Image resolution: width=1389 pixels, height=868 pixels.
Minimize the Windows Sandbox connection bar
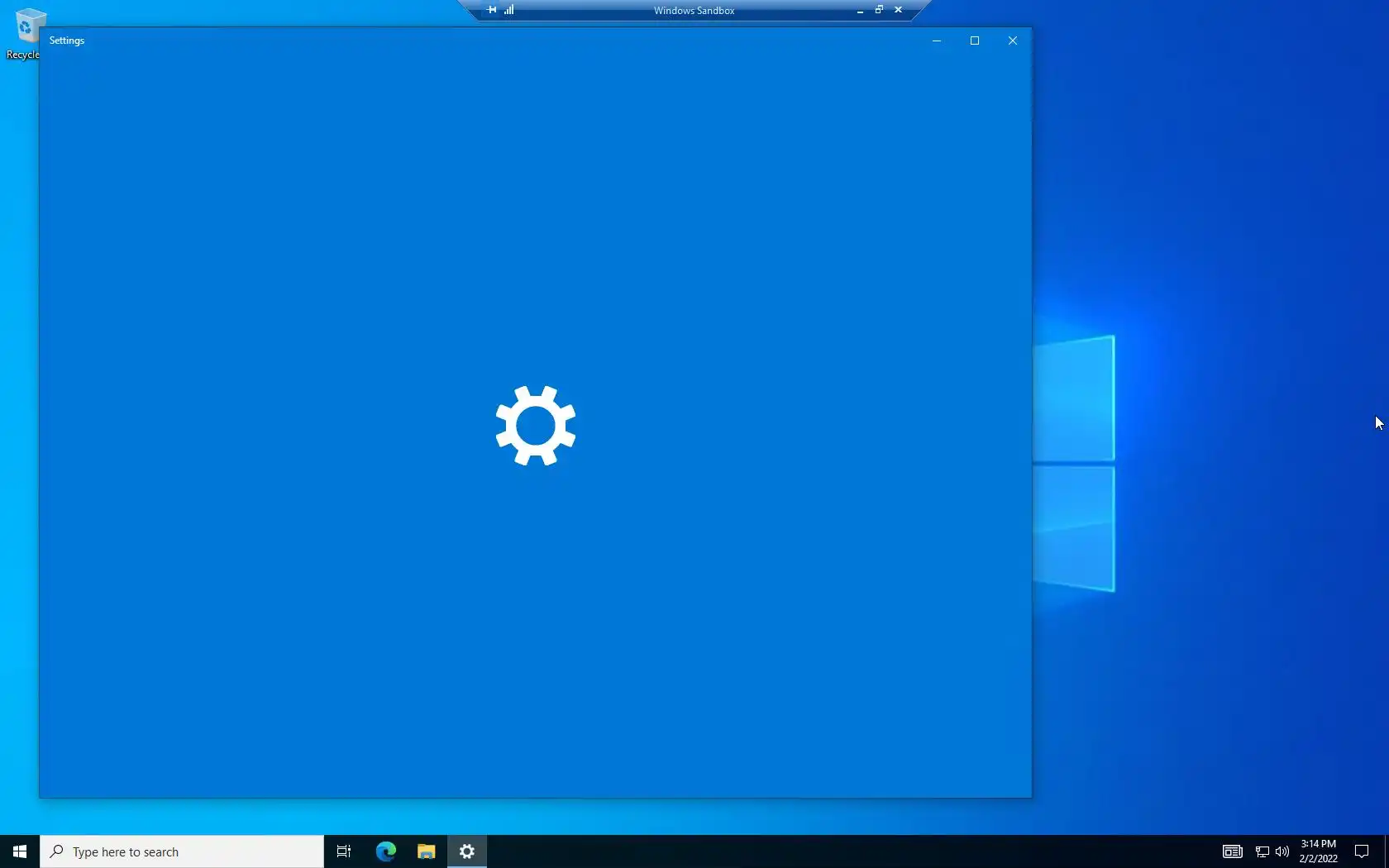(x=860, y=10)
